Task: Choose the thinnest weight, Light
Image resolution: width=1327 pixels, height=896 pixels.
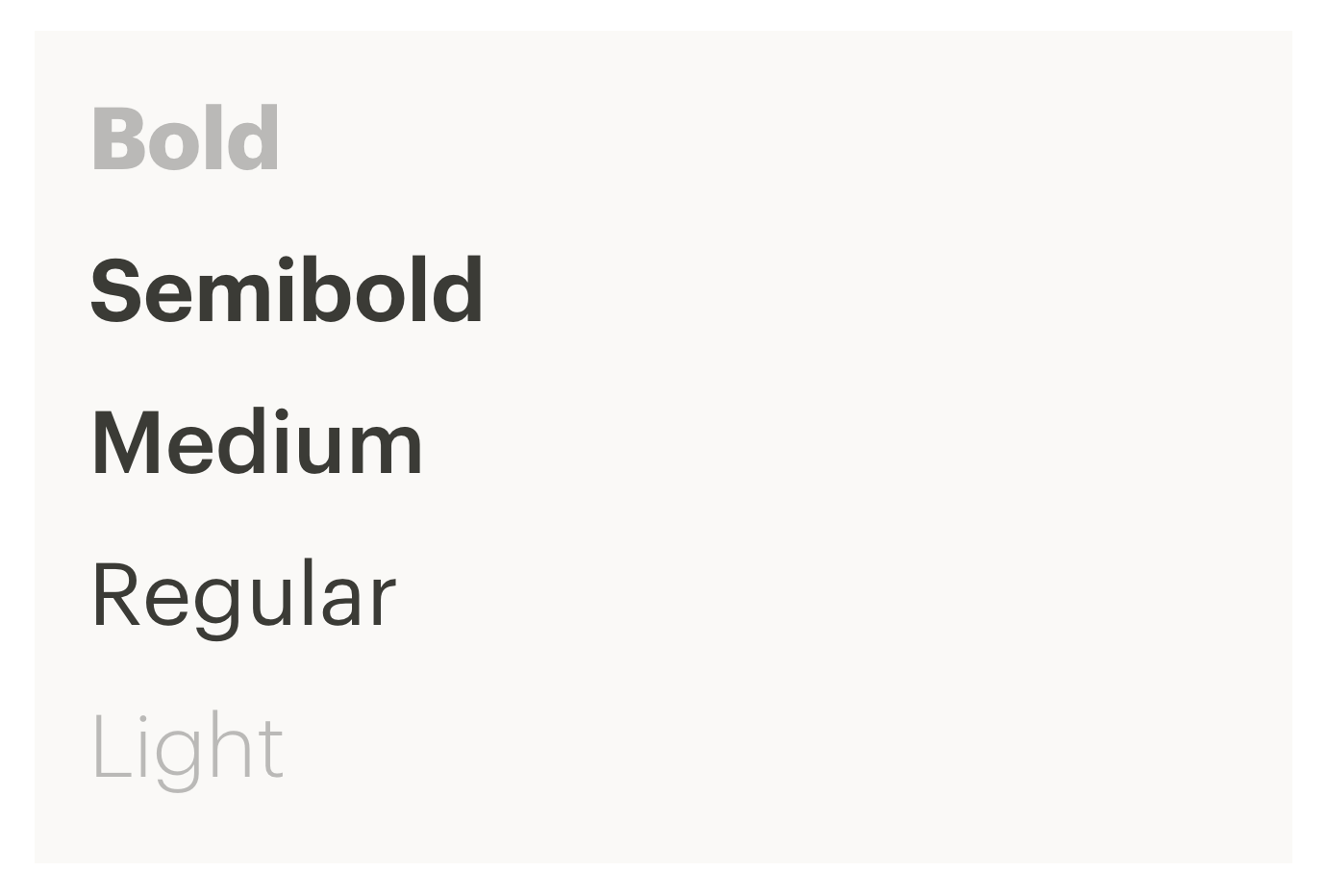Action: click(188, 750)
